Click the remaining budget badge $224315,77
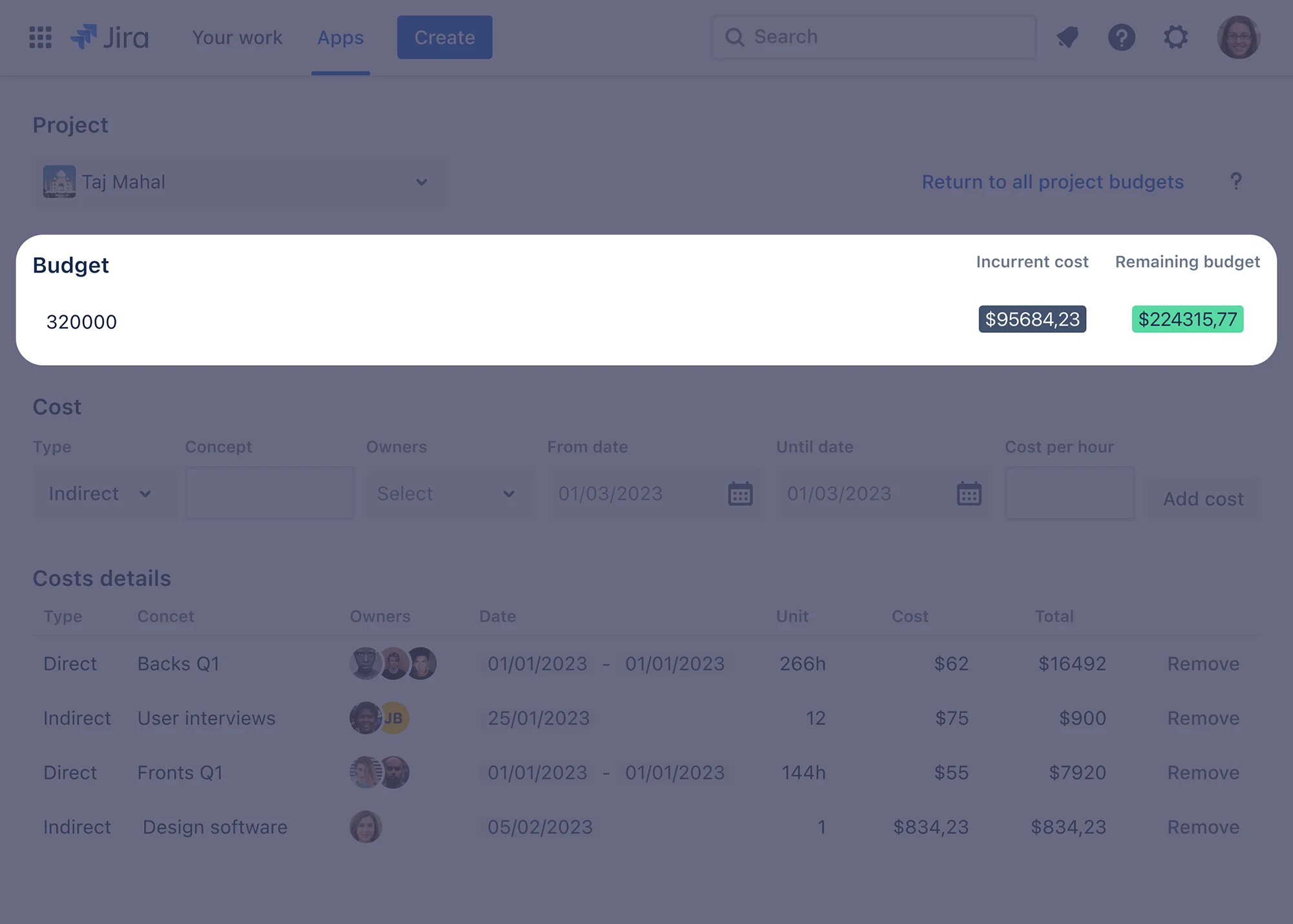This screenshot has height=924, width=1293. coord(1188,319)
